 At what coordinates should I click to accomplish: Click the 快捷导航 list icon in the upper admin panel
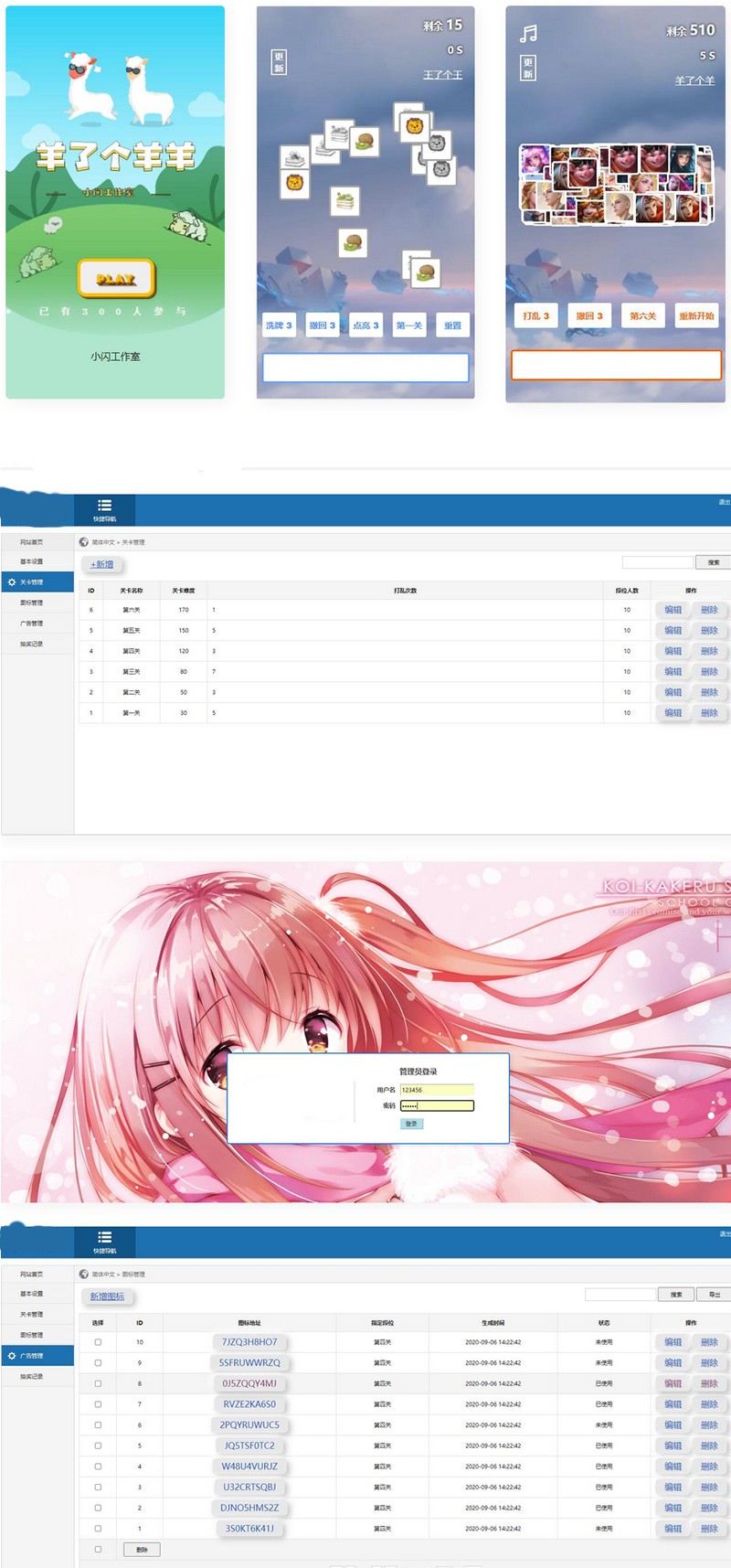[x=104, y=506]
